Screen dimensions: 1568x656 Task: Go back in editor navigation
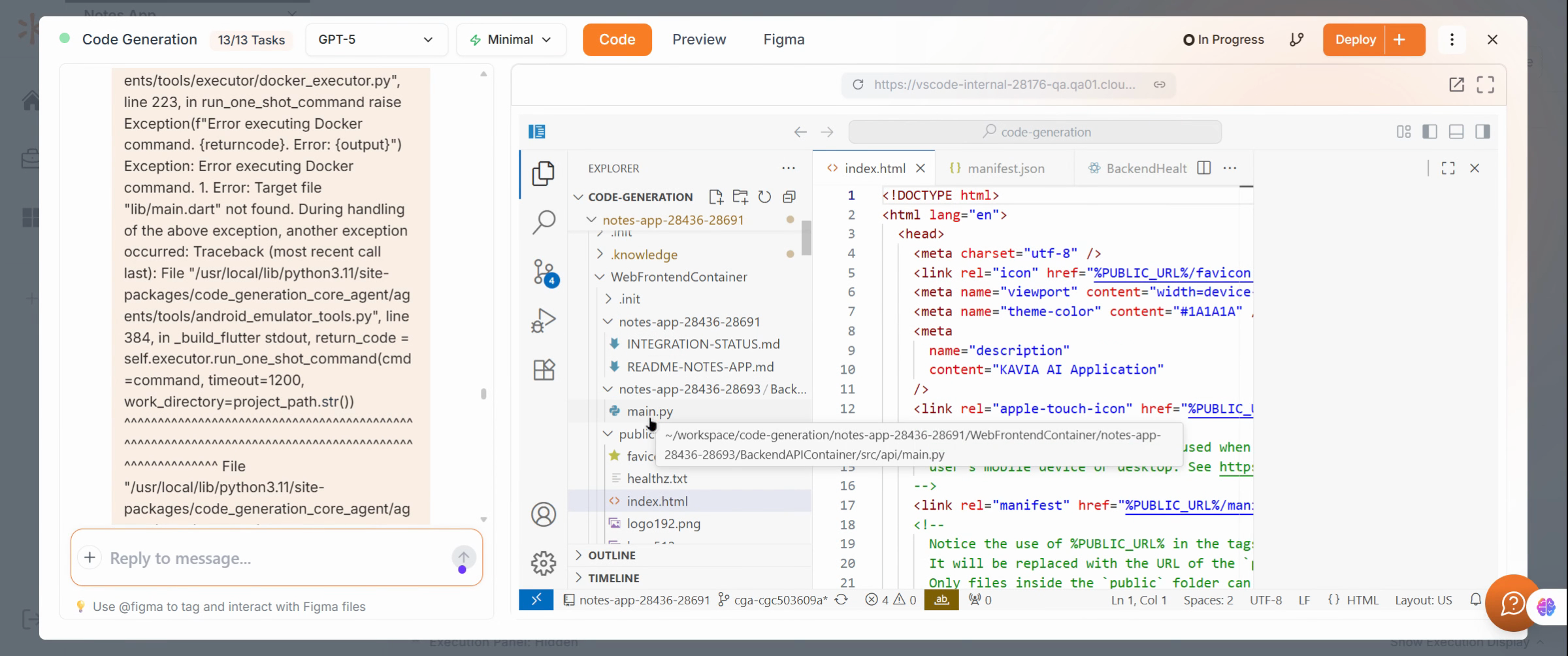(800, 132)
